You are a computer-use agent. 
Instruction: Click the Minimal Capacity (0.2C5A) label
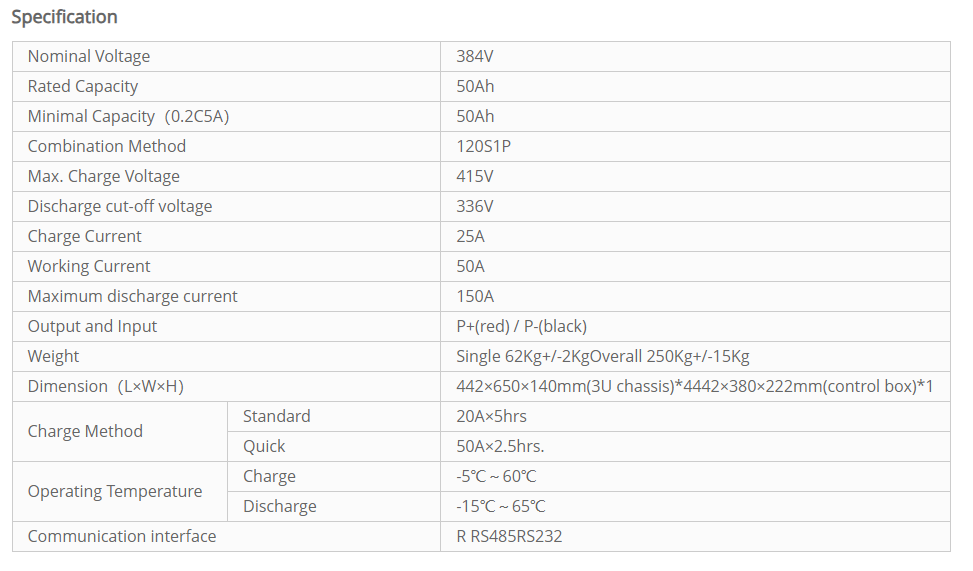[128, 116]
